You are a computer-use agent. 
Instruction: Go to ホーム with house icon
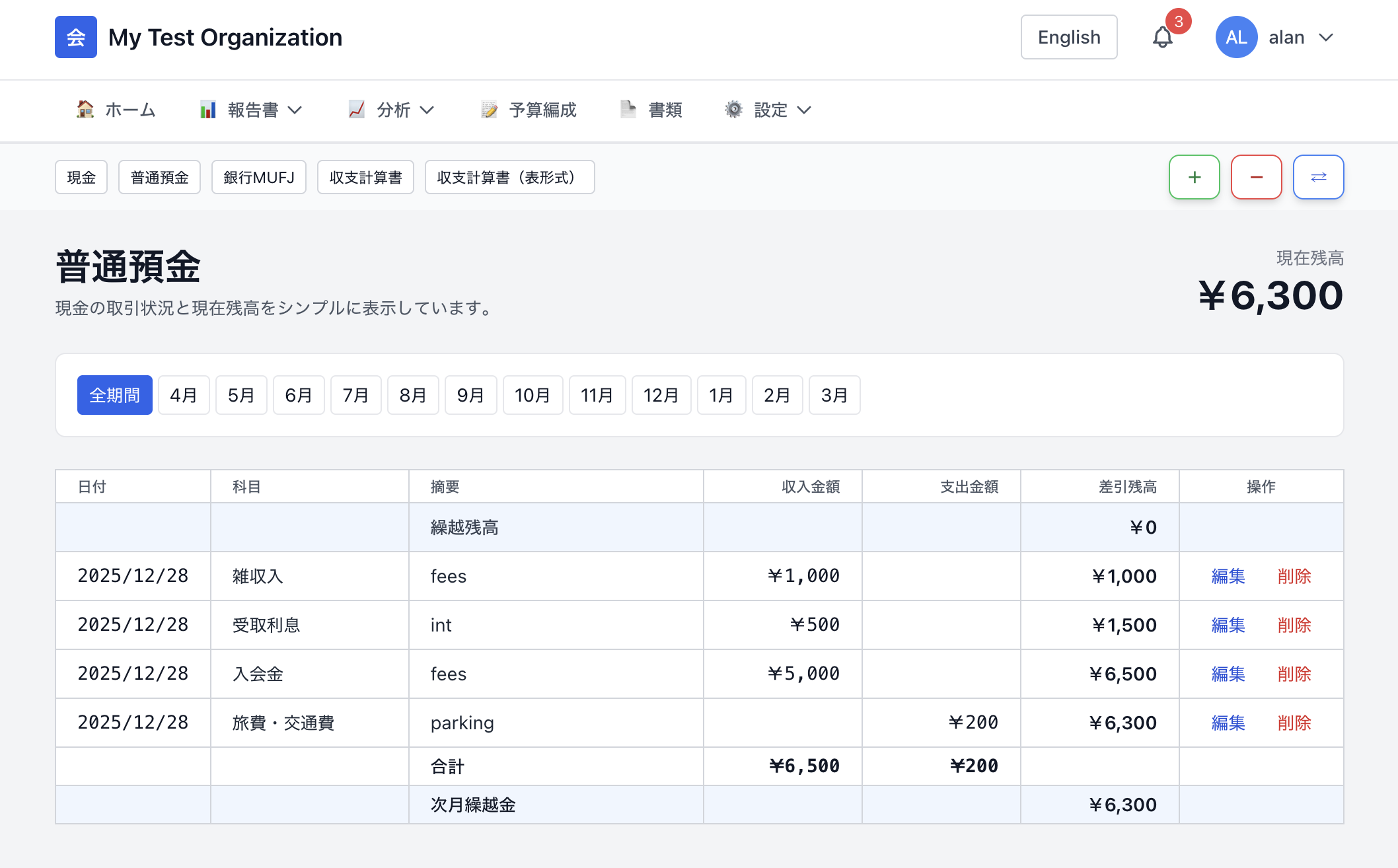(116, 110)
